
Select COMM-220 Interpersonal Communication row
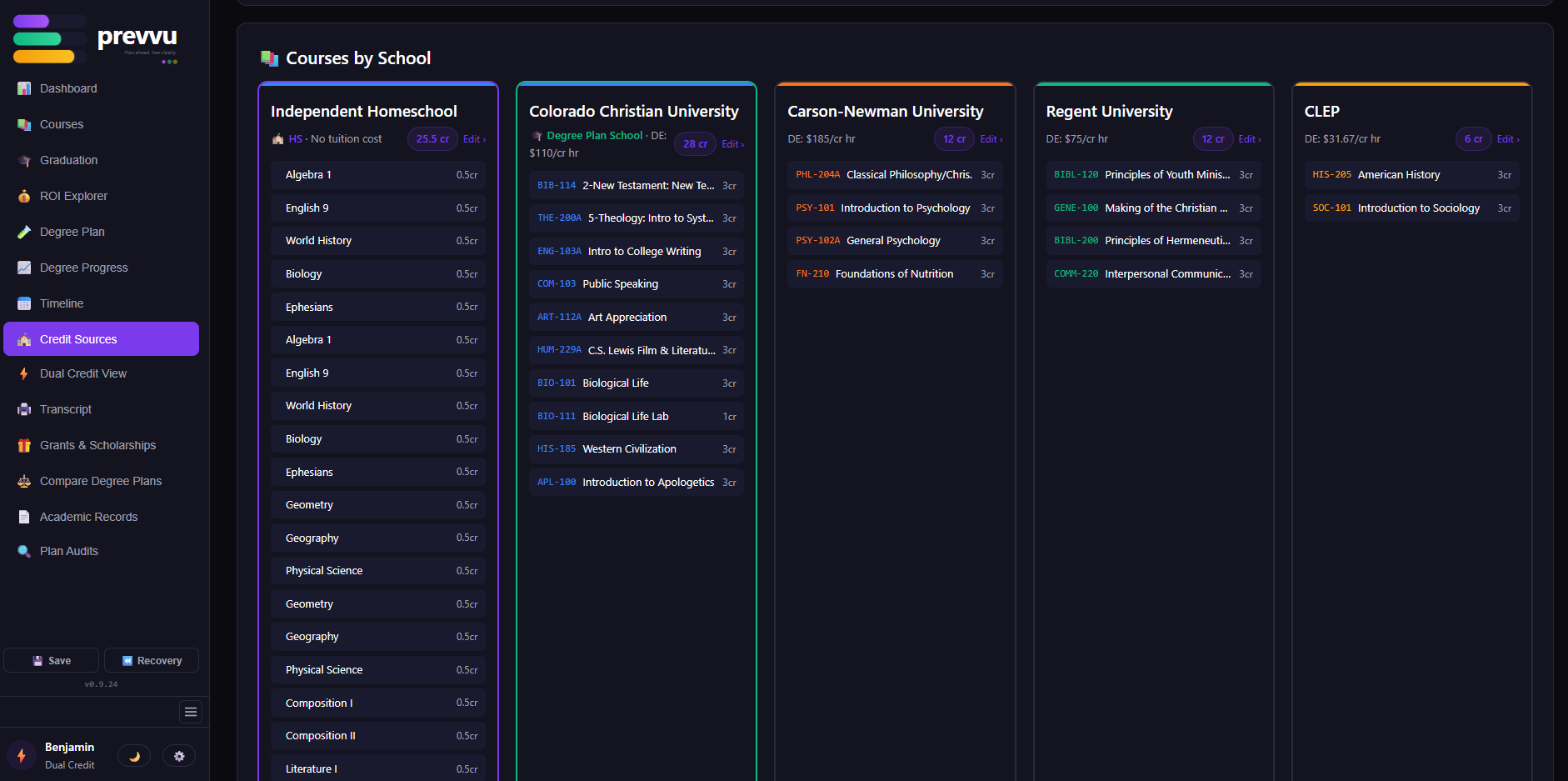[x=1153, y=274]
